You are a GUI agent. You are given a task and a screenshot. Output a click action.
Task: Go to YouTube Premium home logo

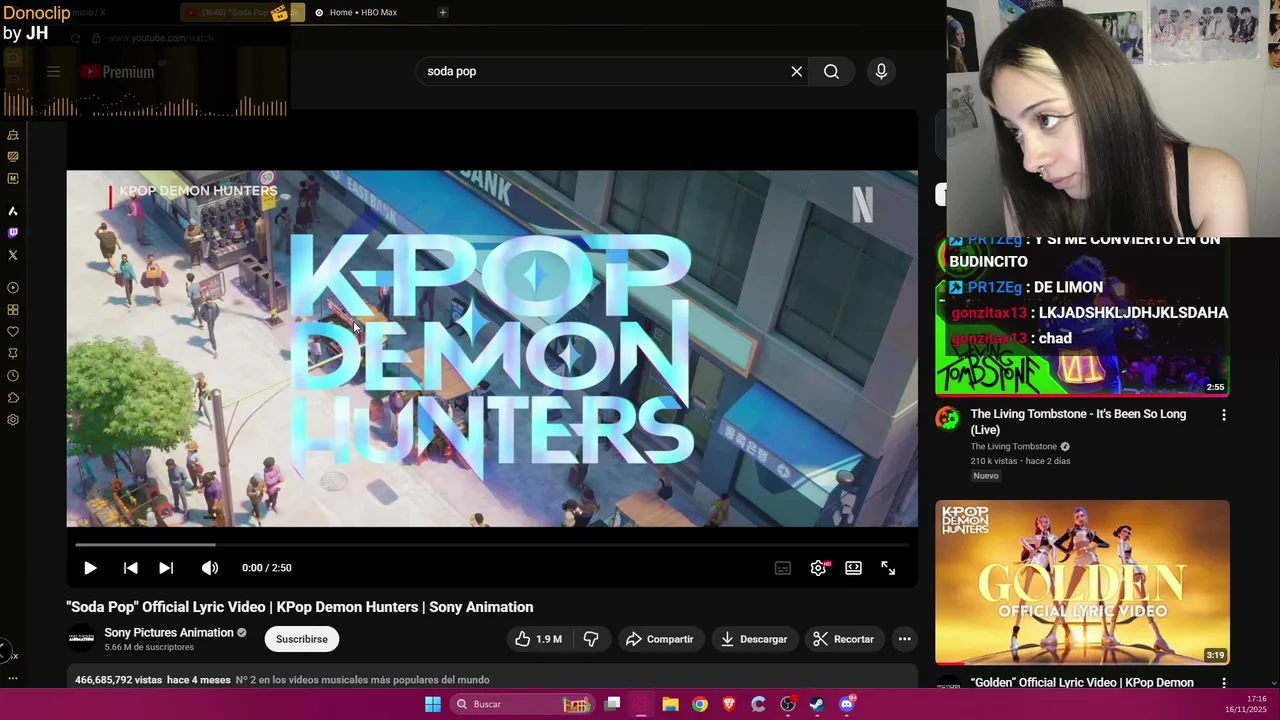117,72
